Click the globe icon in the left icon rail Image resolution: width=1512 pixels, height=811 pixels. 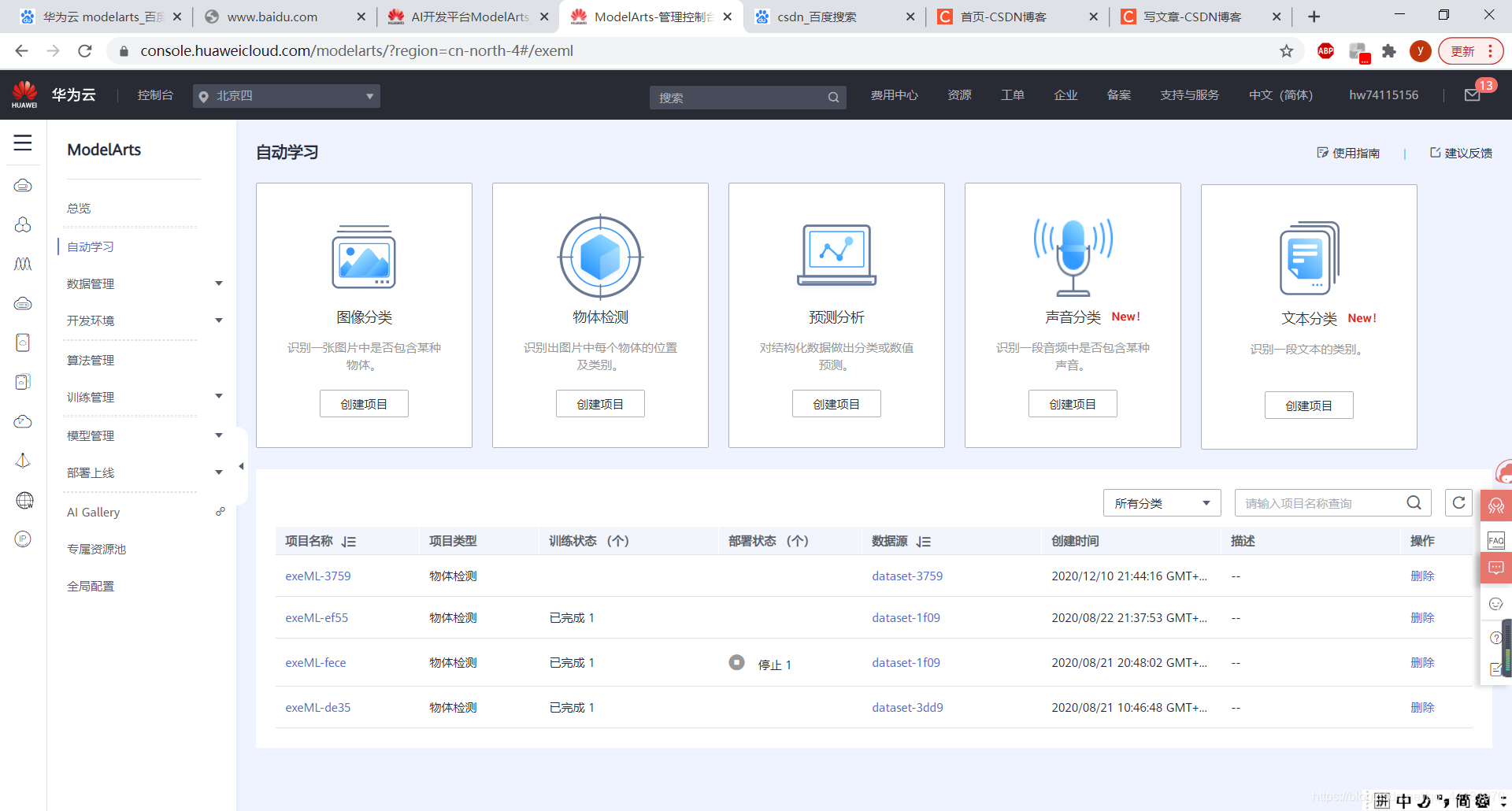tap(24, 501)
